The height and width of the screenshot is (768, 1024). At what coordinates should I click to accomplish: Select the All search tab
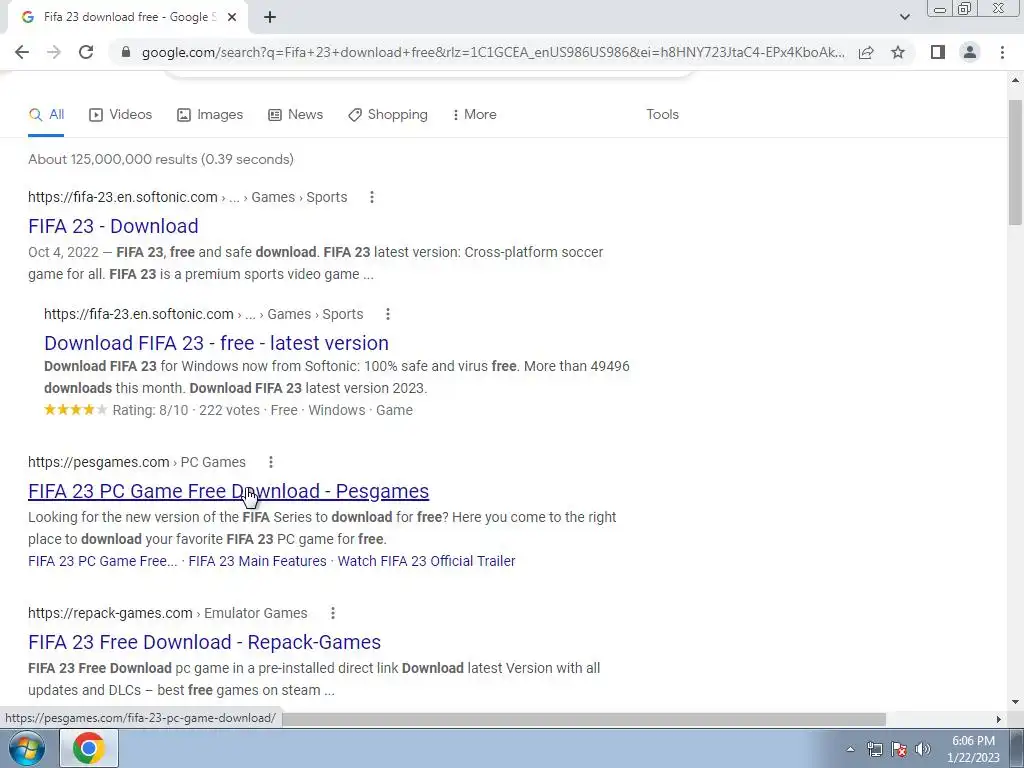click(46, 115)
